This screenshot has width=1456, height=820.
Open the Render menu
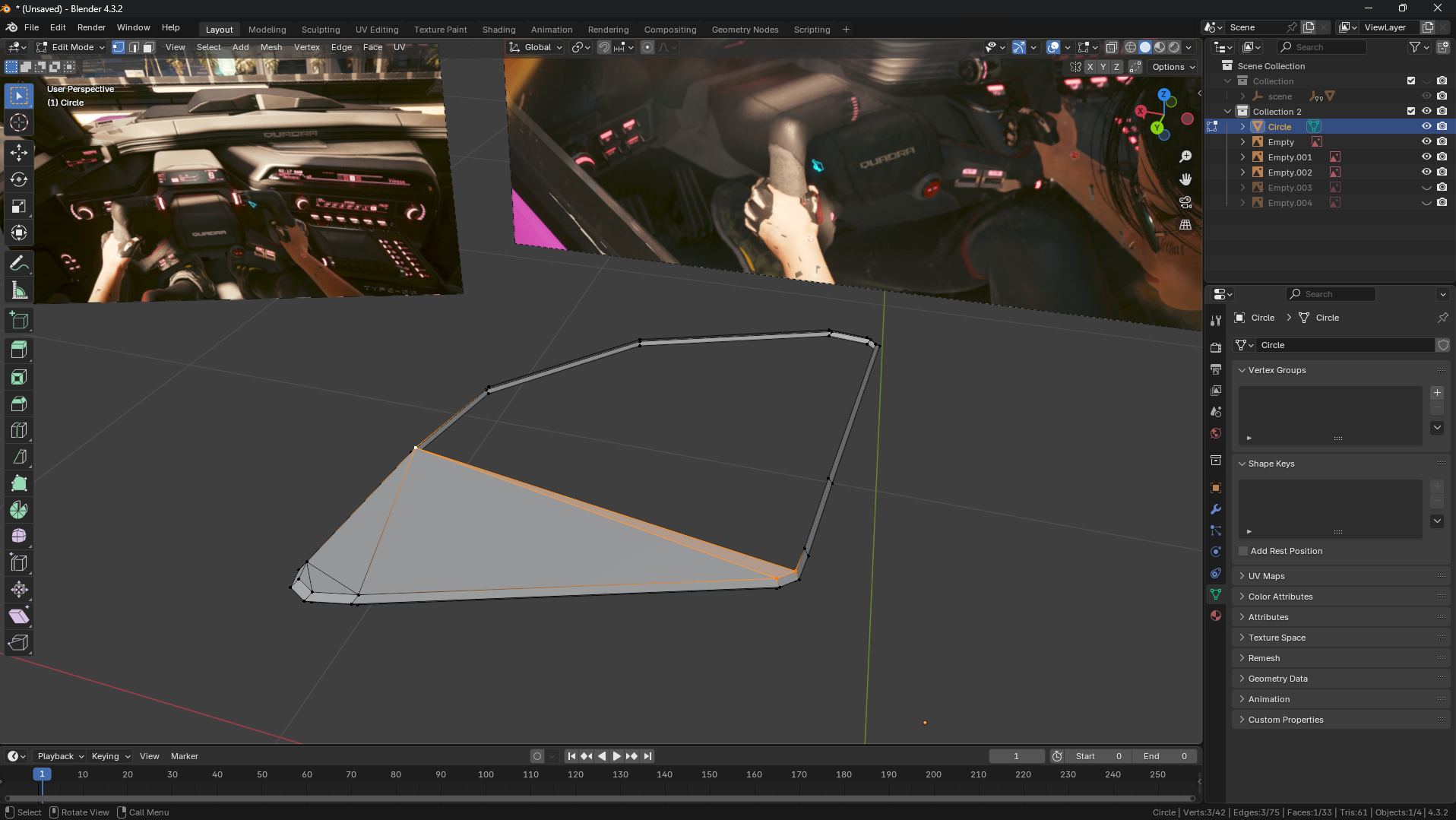pyautogui.click(x=91, y=27)
